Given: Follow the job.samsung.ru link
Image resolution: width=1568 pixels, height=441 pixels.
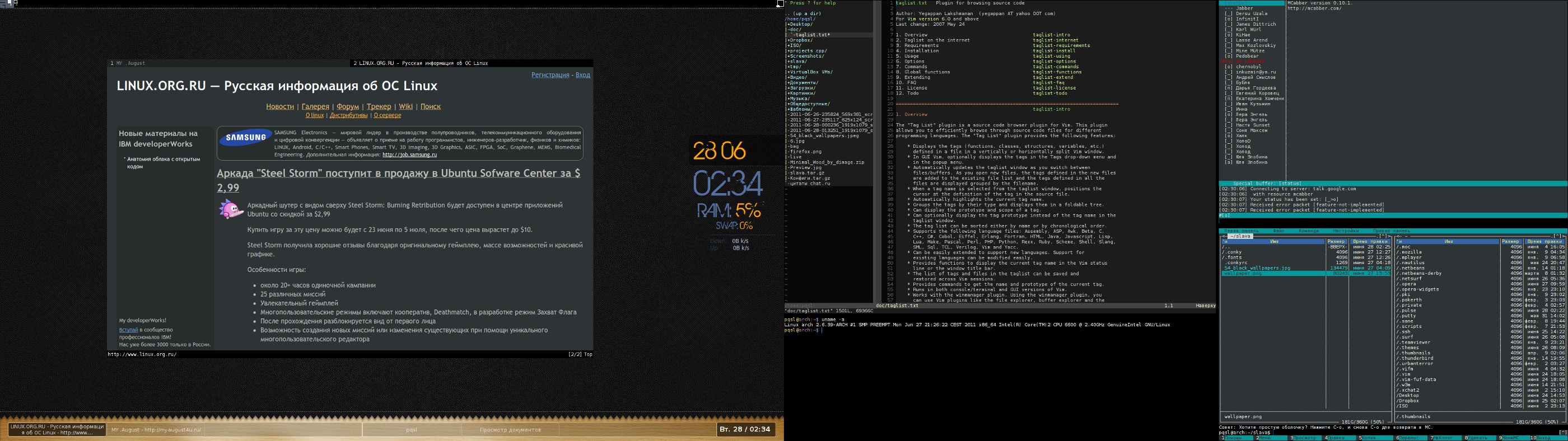Looking at the screenshot, I should pos(410,154).
